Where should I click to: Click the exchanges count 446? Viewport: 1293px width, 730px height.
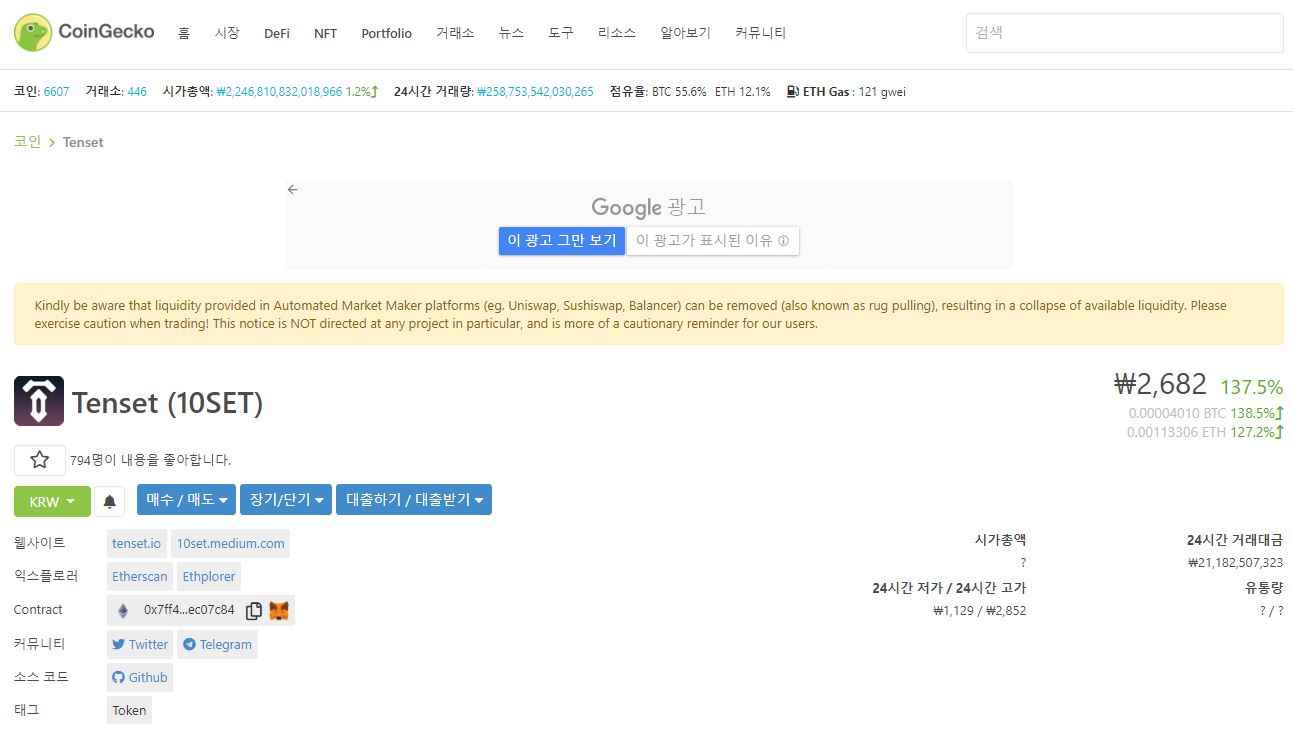pyautogui.click(x=137, y=91)
